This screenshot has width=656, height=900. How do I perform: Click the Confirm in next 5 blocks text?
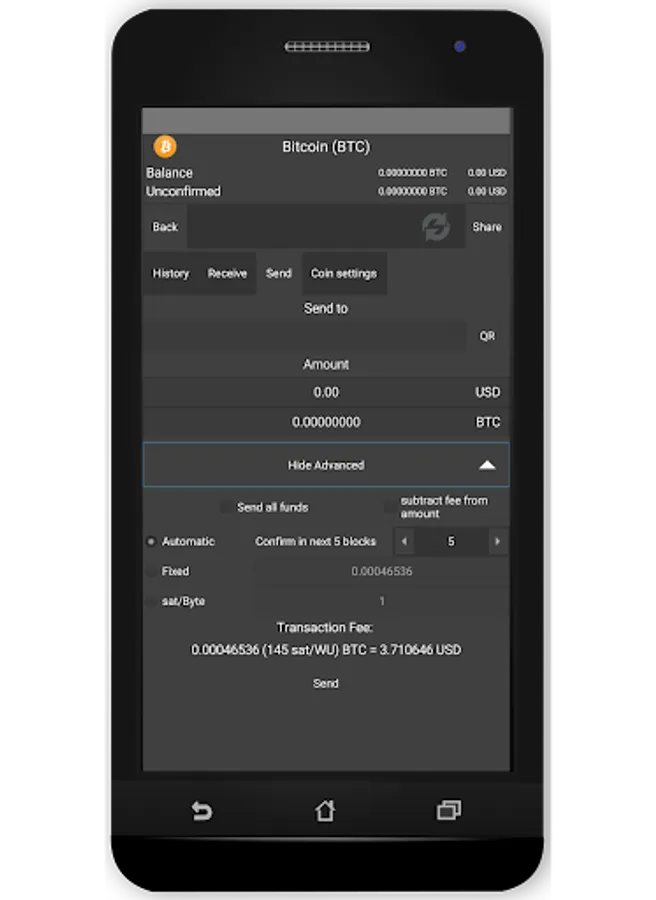(x=315, y=541)
